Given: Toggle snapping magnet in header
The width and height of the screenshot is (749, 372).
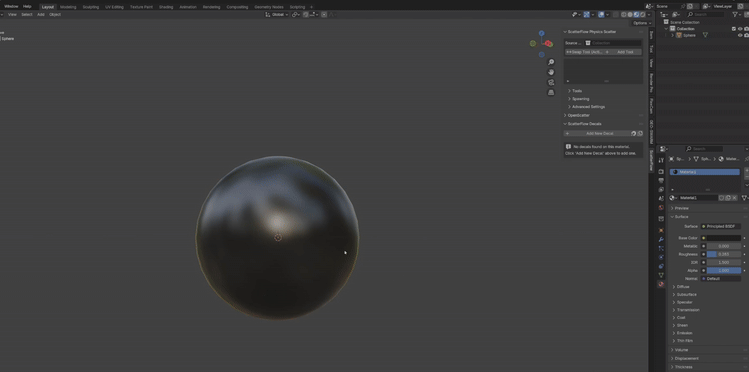Looking at the screenshot, I should coord(306,15).
